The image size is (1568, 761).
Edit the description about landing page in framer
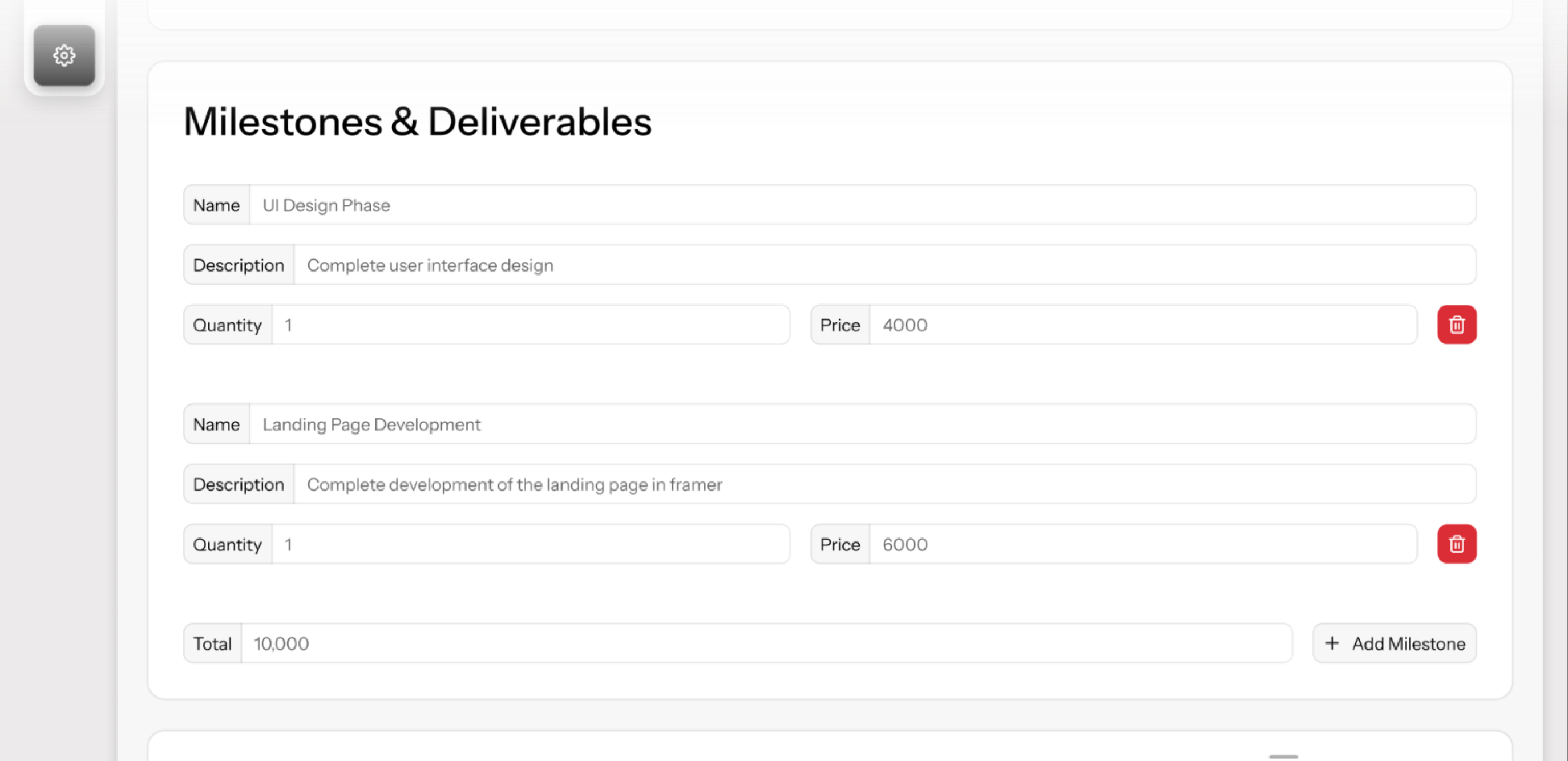point(884,484)
